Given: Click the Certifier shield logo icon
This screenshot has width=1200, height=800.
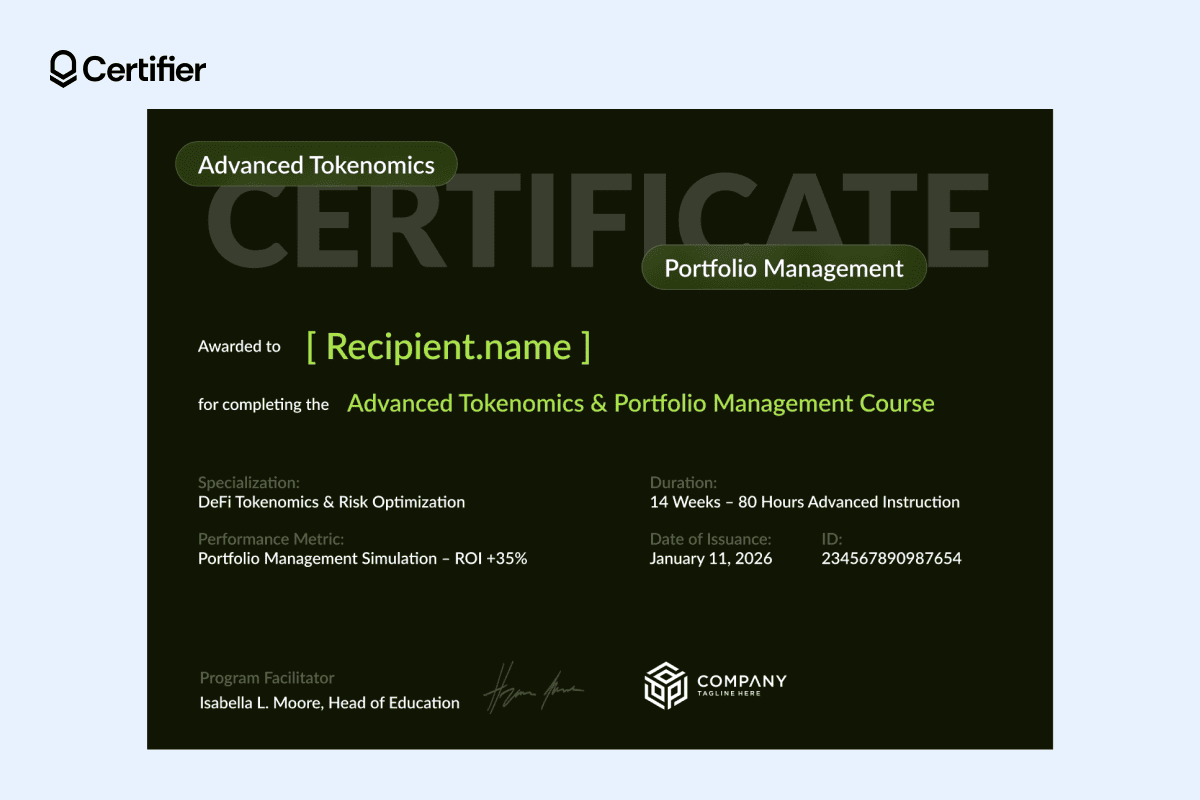Looking at the screenshot, I should point(62,68).
